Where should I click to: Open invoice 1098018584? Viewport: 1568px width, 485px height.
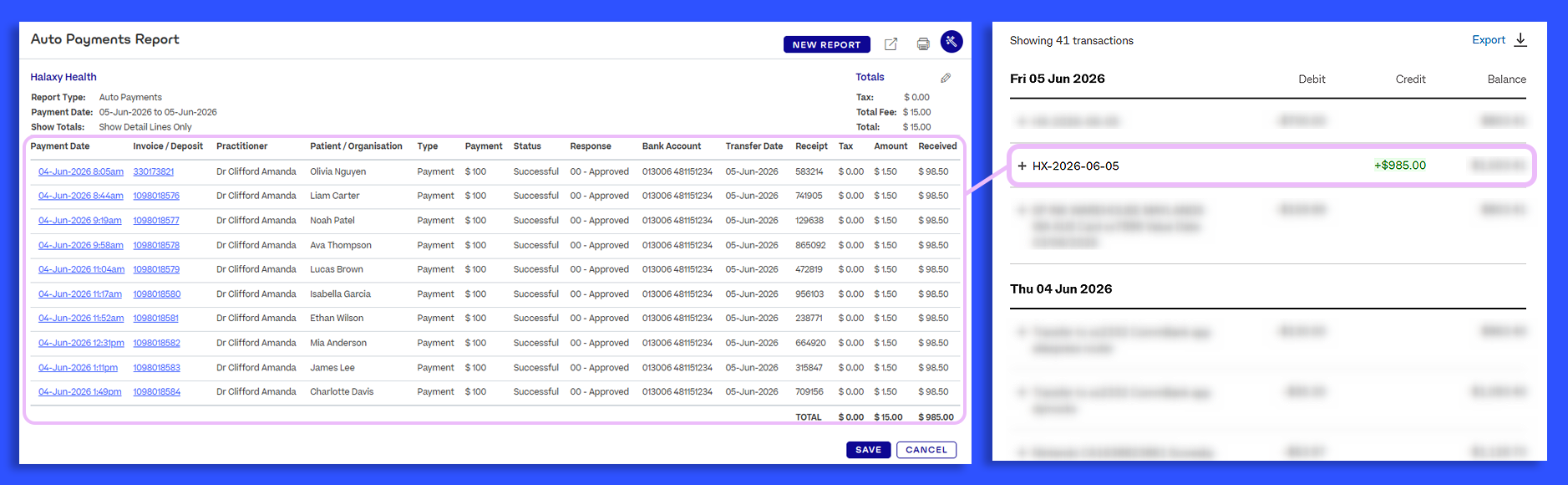tap(156, 392)
